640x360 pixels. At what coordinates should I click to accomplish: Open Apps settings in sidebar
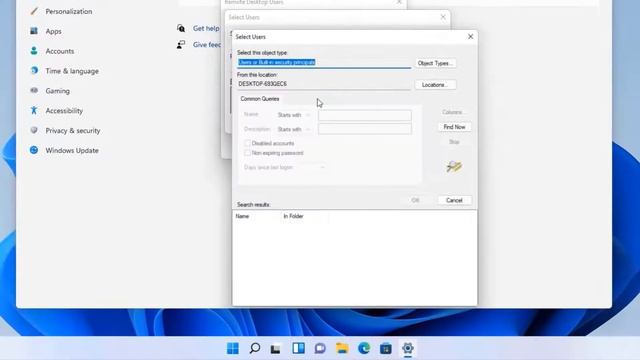click(x=53, y=31)
